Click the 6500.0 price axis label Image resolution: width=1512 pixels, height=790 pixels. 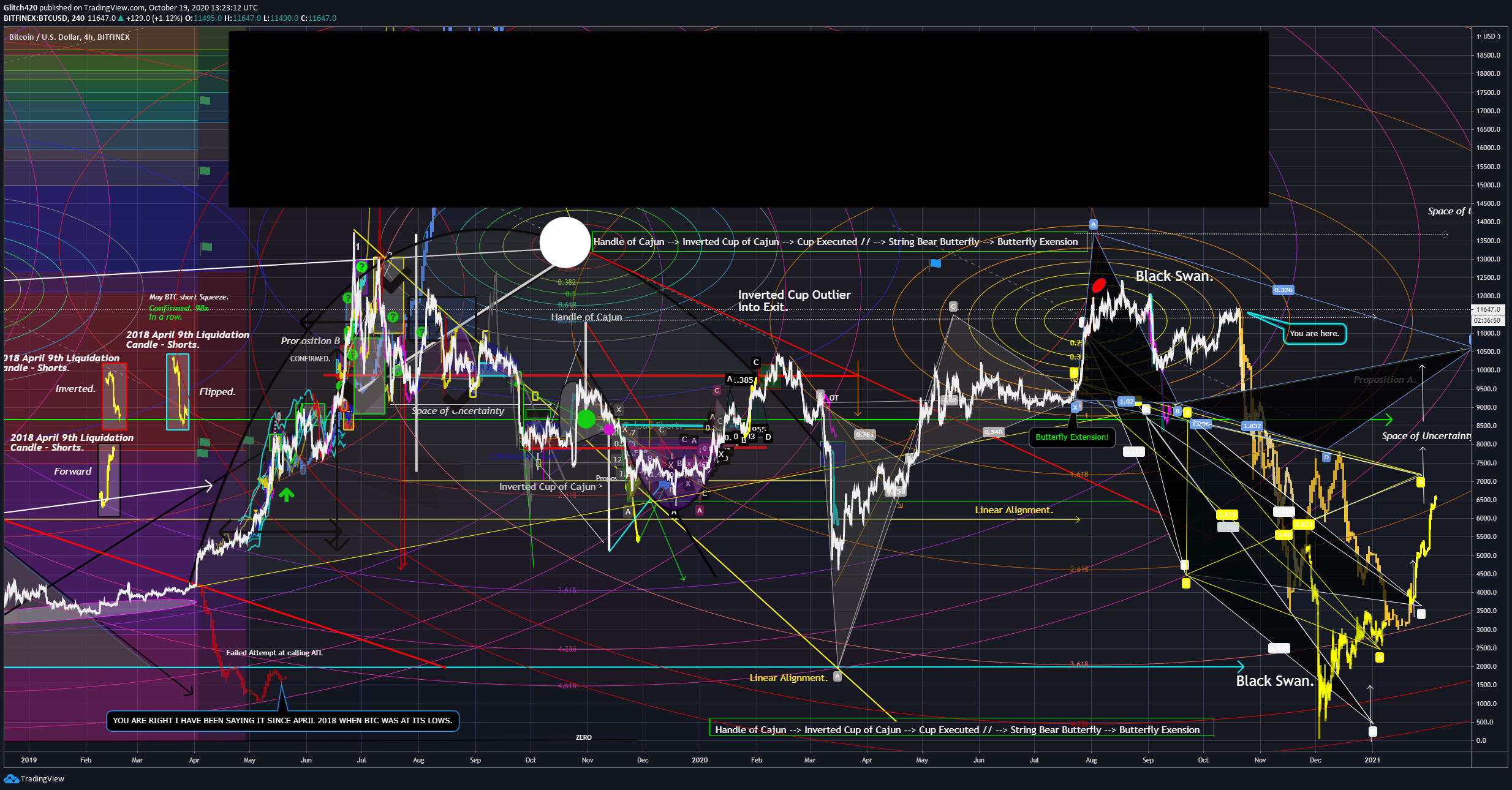[x=1488, y=500]
